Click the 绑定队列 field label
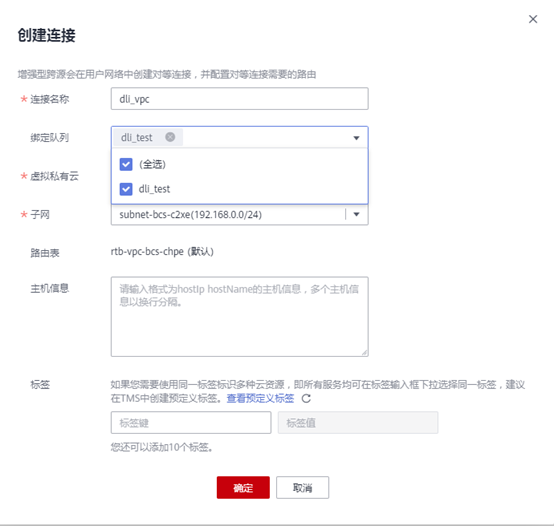554x526 pixels. click(49, 137)
